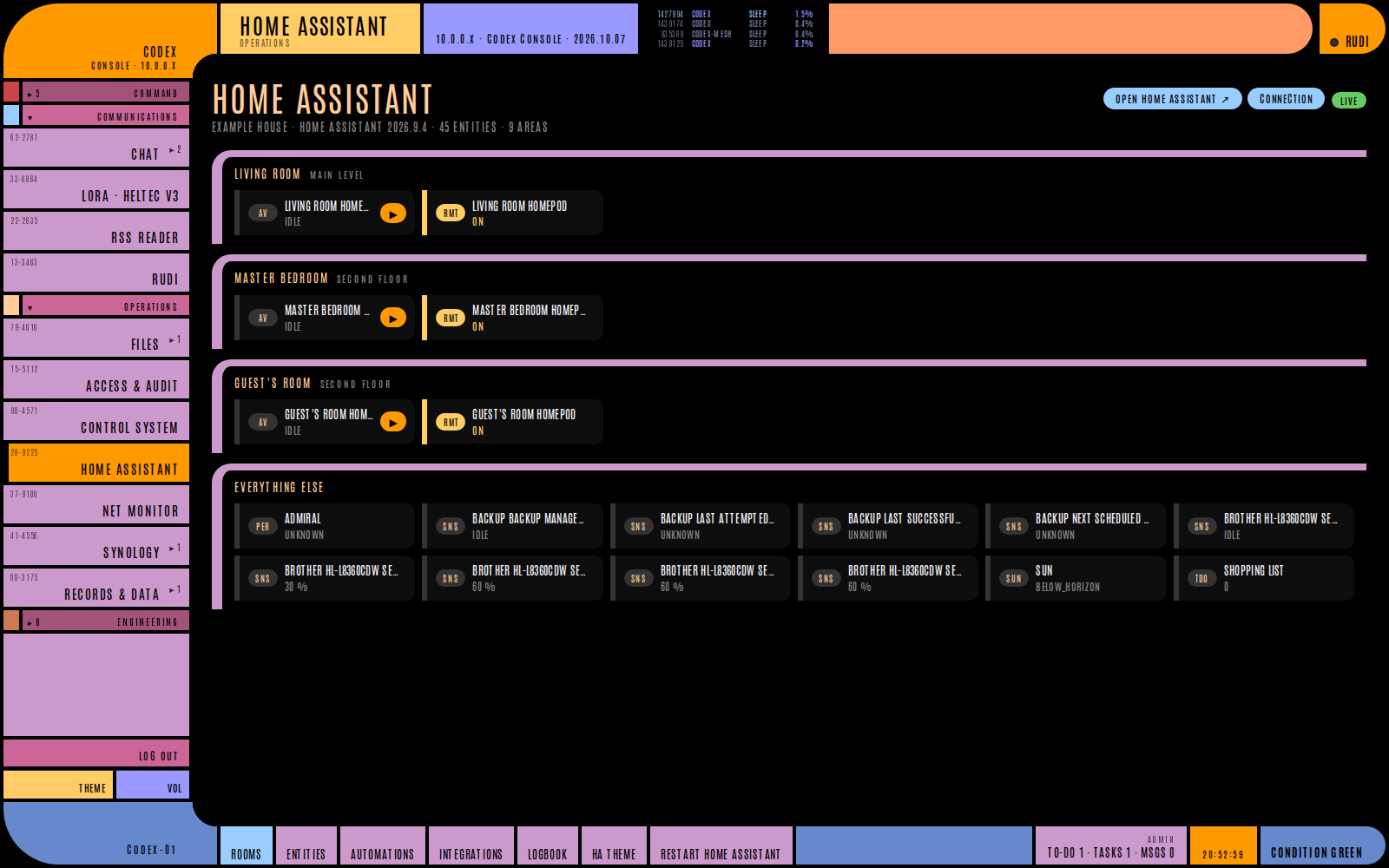1389x868 pixels.
Task: Open Rudi in Communications sidebar
Action: [96, 273]
